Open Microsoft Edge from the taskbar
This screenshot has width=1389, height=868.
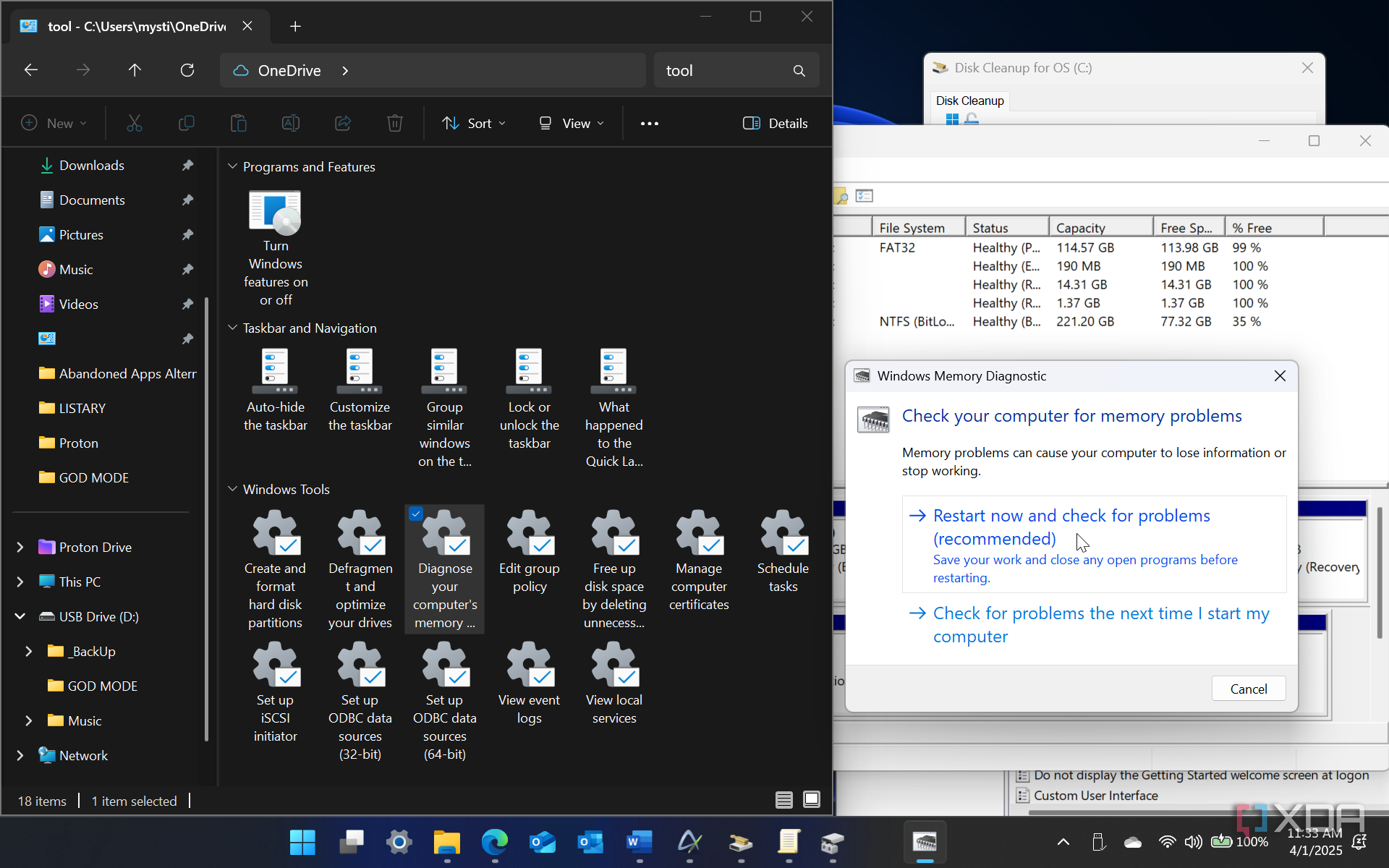point(495,842)
